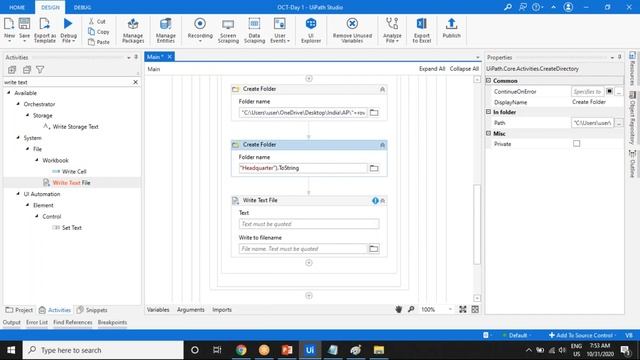This screenshot has width=640, height=360.
Task: Open the Output panel
Action: point(11,322)
